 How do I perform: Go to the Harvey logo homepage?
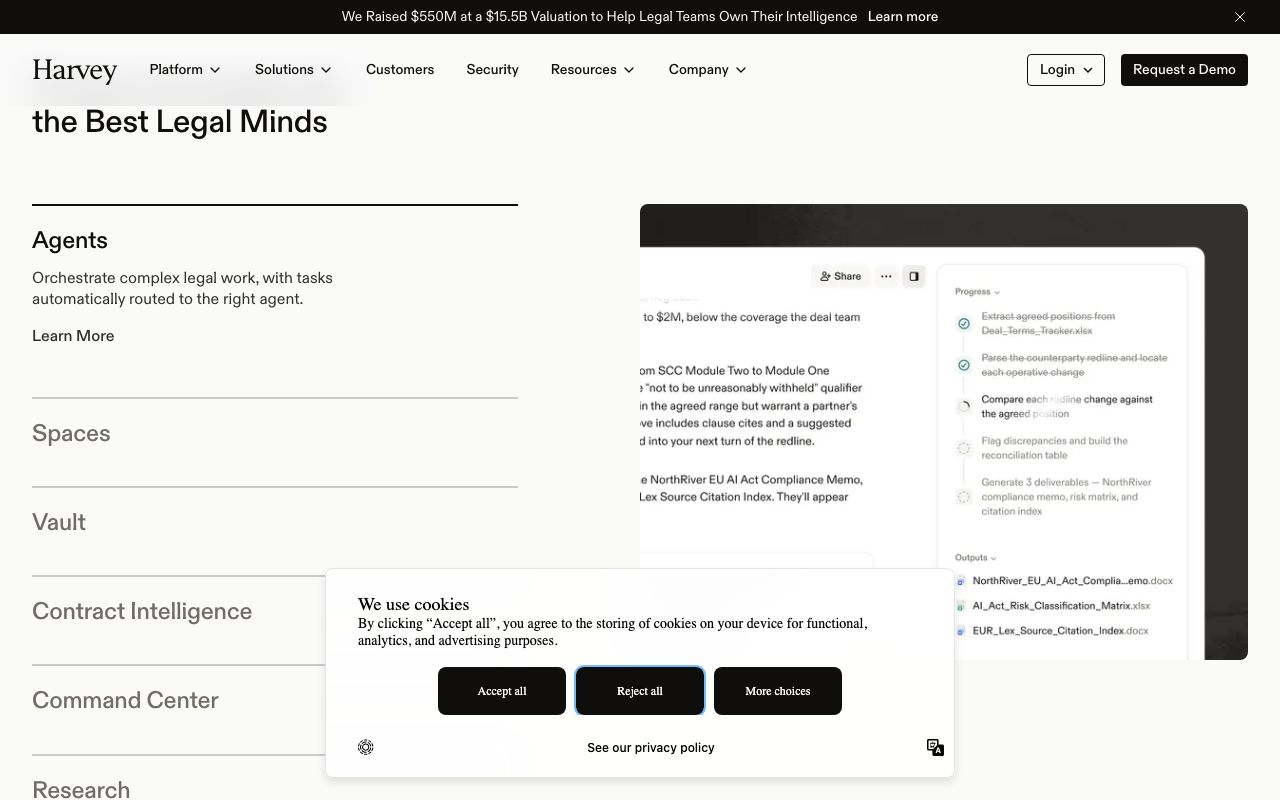[74, 70]
